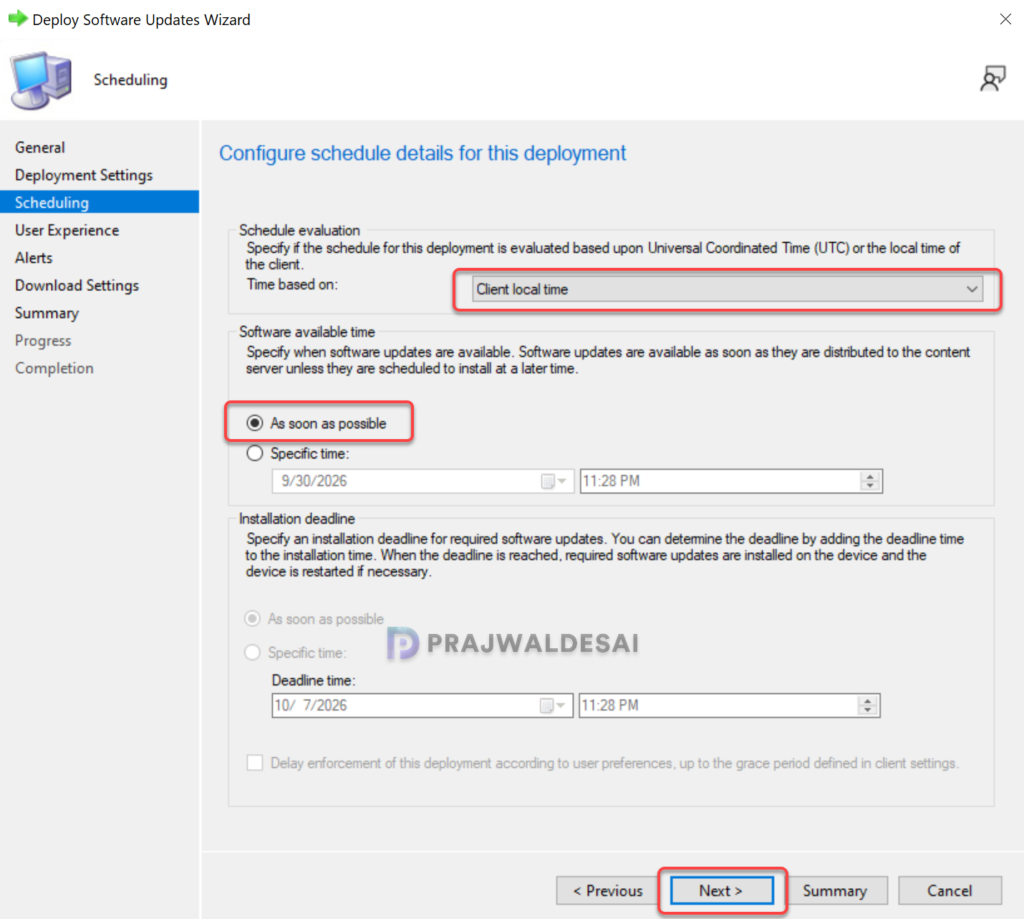Open calendar picker for deadline date 10/7/2026
1024x919 pixels.
click(552, 705)
